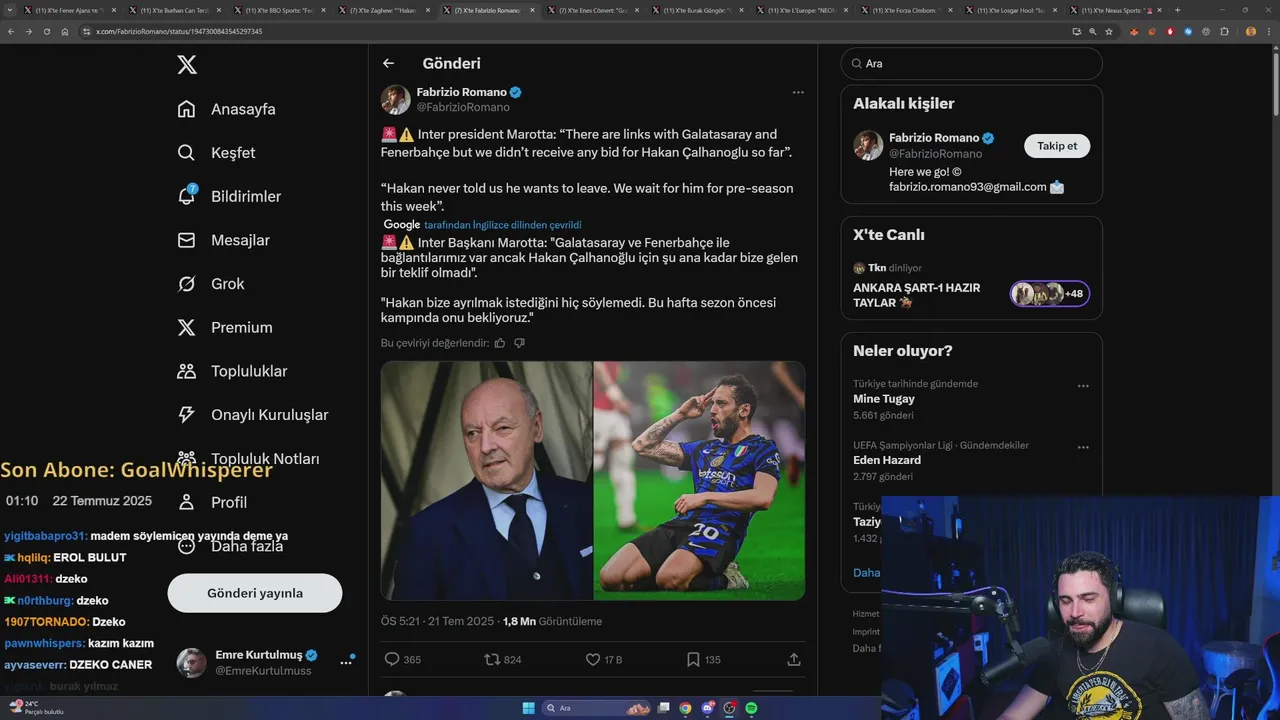Viewport: 1280px width, 720px height.
Task: Open a new browser tab
Action: pyautogui.click(x=1177, y=10)
